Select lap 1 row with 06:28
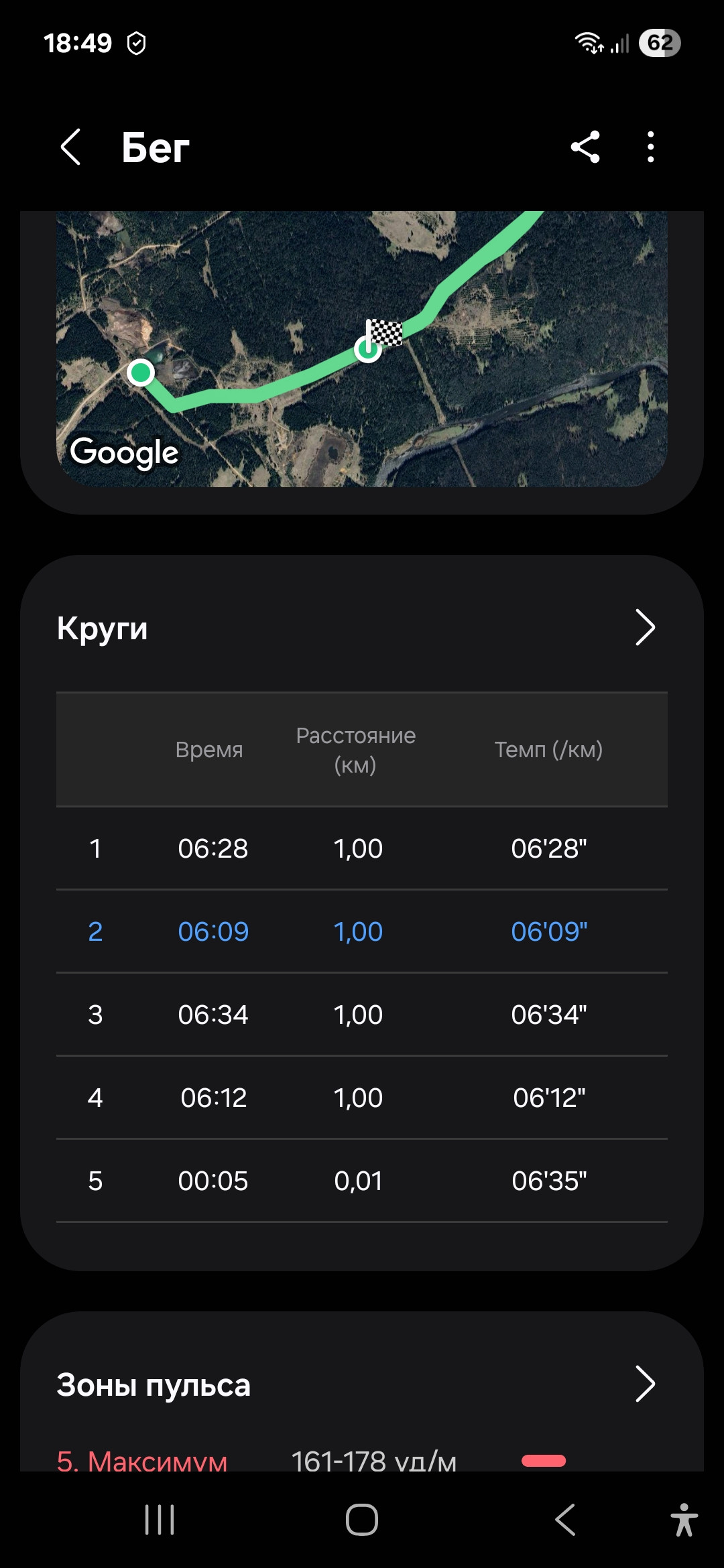This screenshot has height=1568, width=724. tap(362, 848)
